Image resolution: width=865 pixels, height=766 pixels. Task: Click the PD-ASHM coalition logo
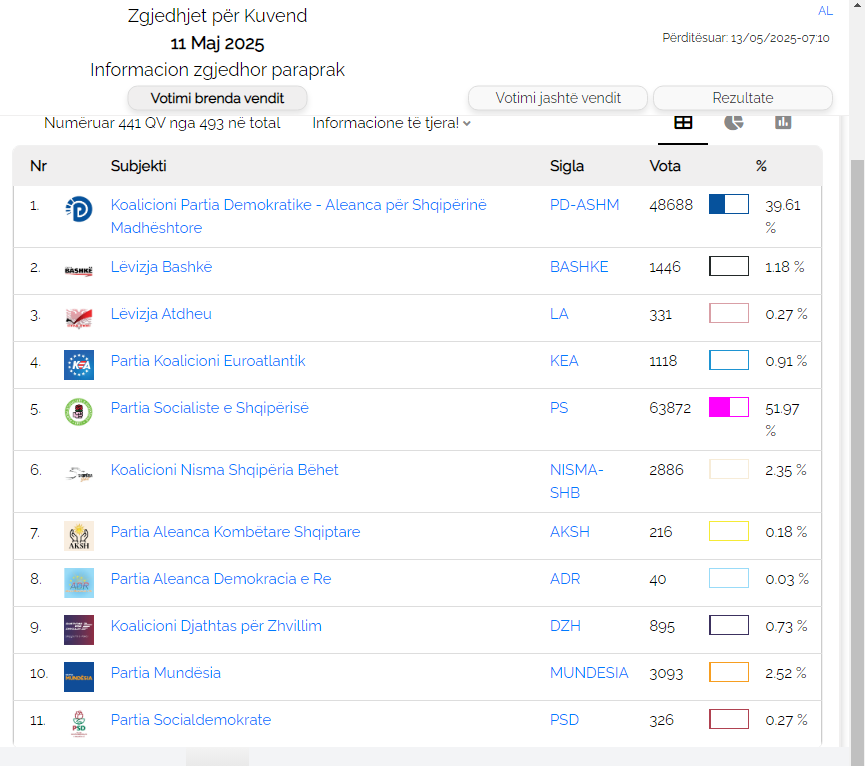pyautogui.click(x=78, y=208)
